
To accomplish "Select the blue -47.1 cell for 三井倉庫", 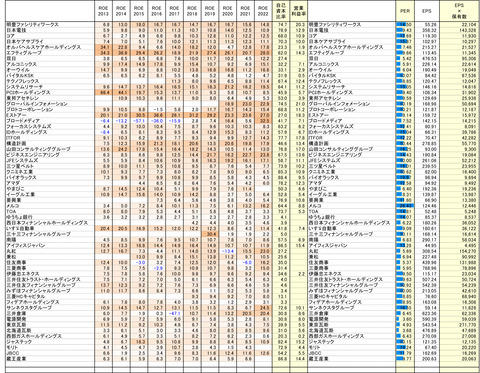I will 174,313.
